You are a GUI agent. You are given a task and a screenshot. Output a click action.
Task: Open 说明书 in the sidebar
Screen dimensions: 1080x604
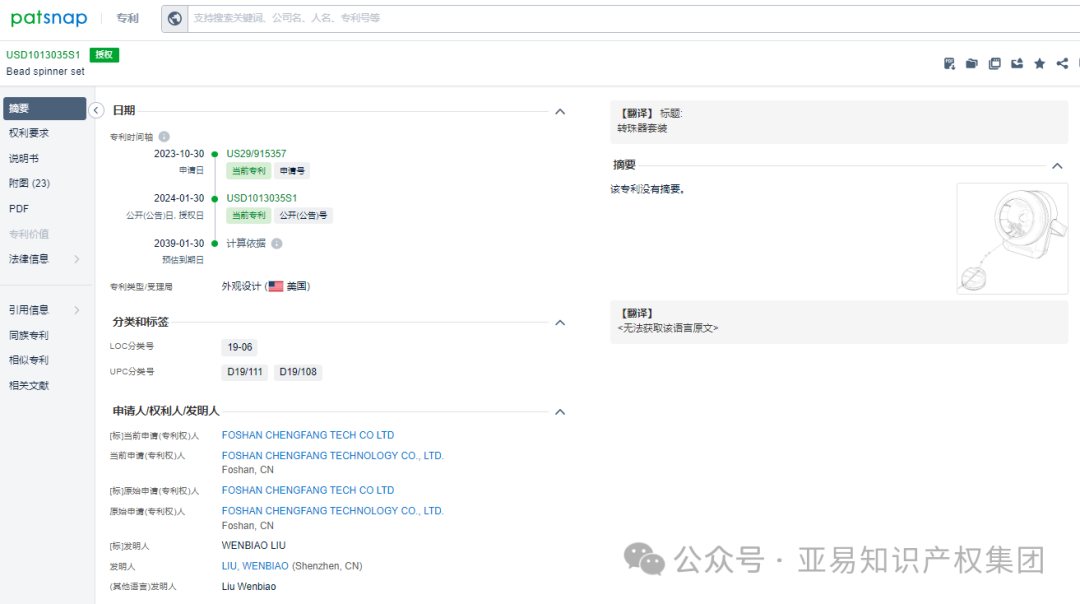(23, 158)
